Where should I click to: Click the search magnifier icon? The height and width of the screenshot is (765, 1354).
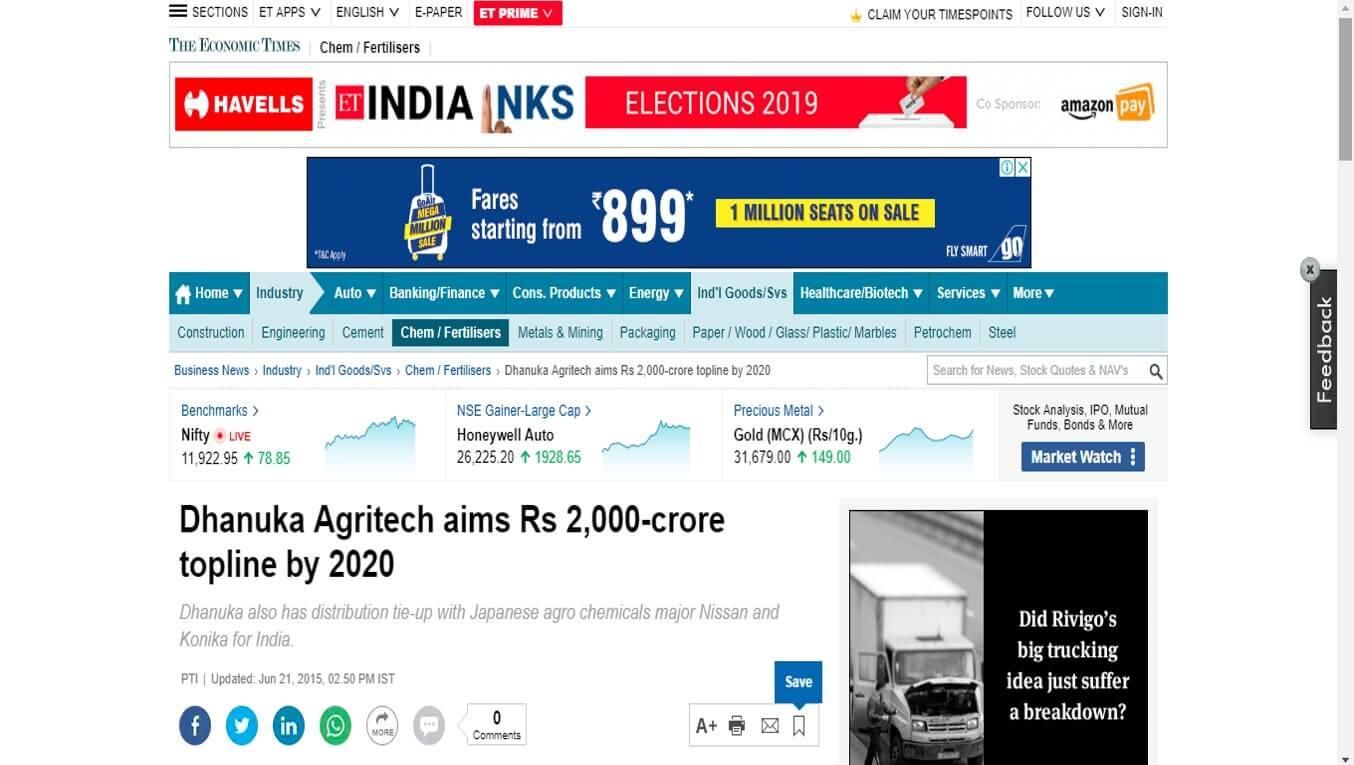coord(1156,371)
